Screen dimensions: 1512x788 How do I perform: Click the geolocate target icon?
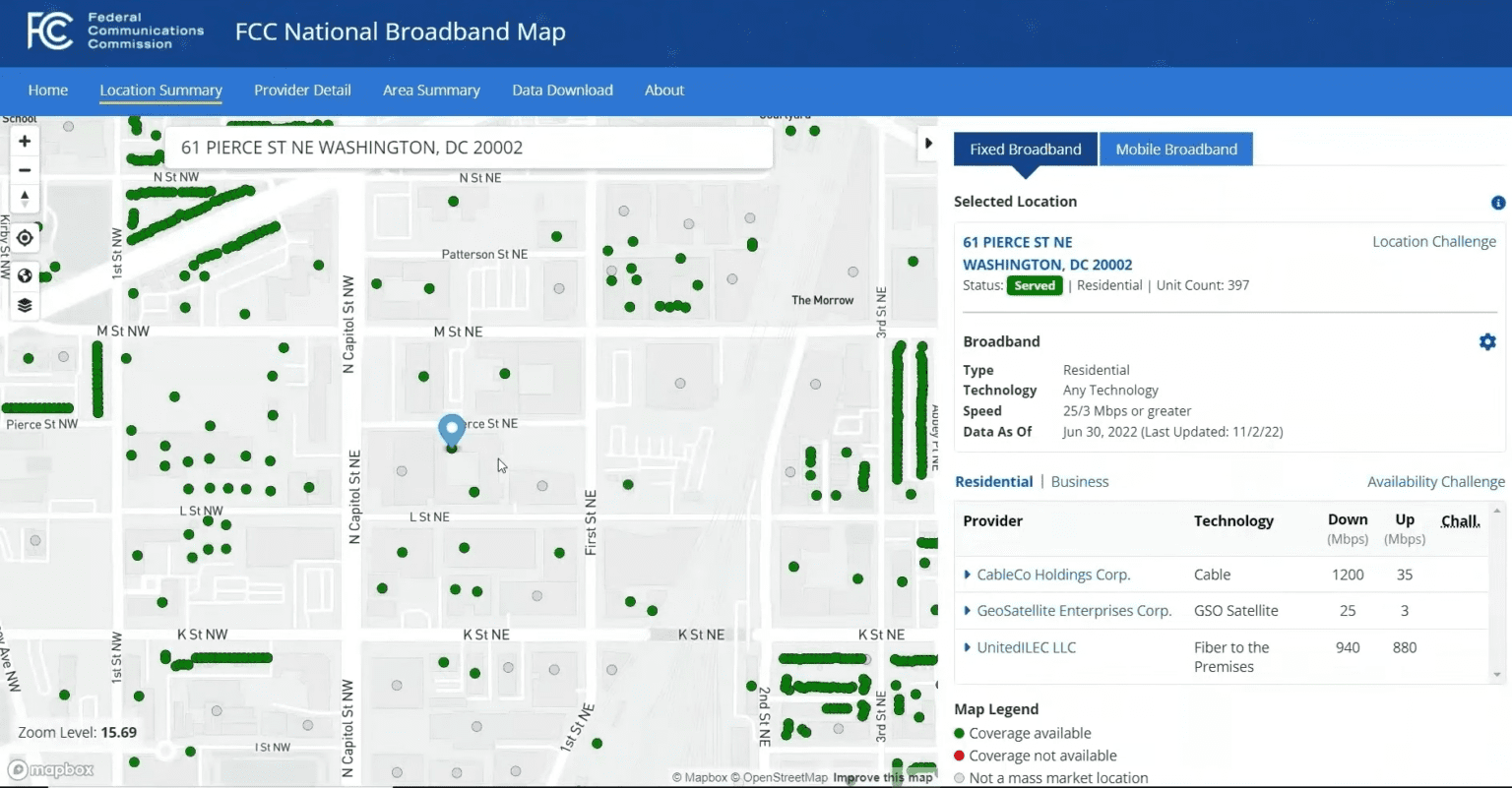(x=25, y=238)
